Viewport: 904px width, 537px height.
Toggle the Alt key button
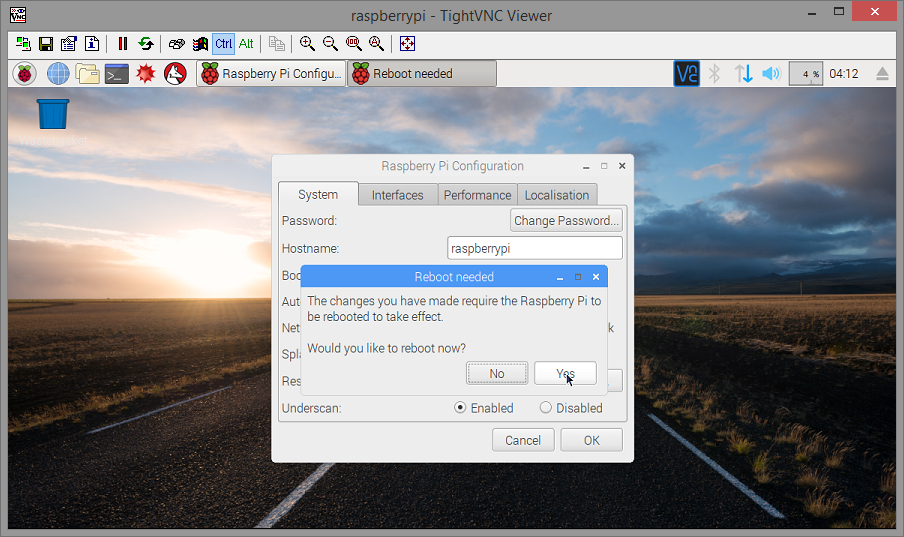[246, 44]
